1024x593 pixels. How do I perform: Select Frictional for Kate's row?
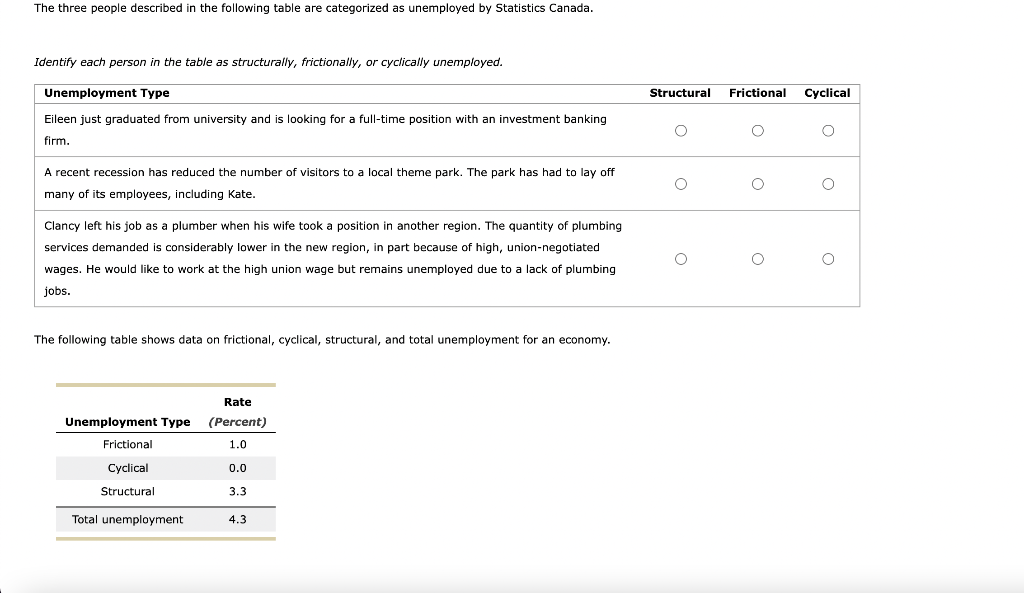click(x=758, y=182)
